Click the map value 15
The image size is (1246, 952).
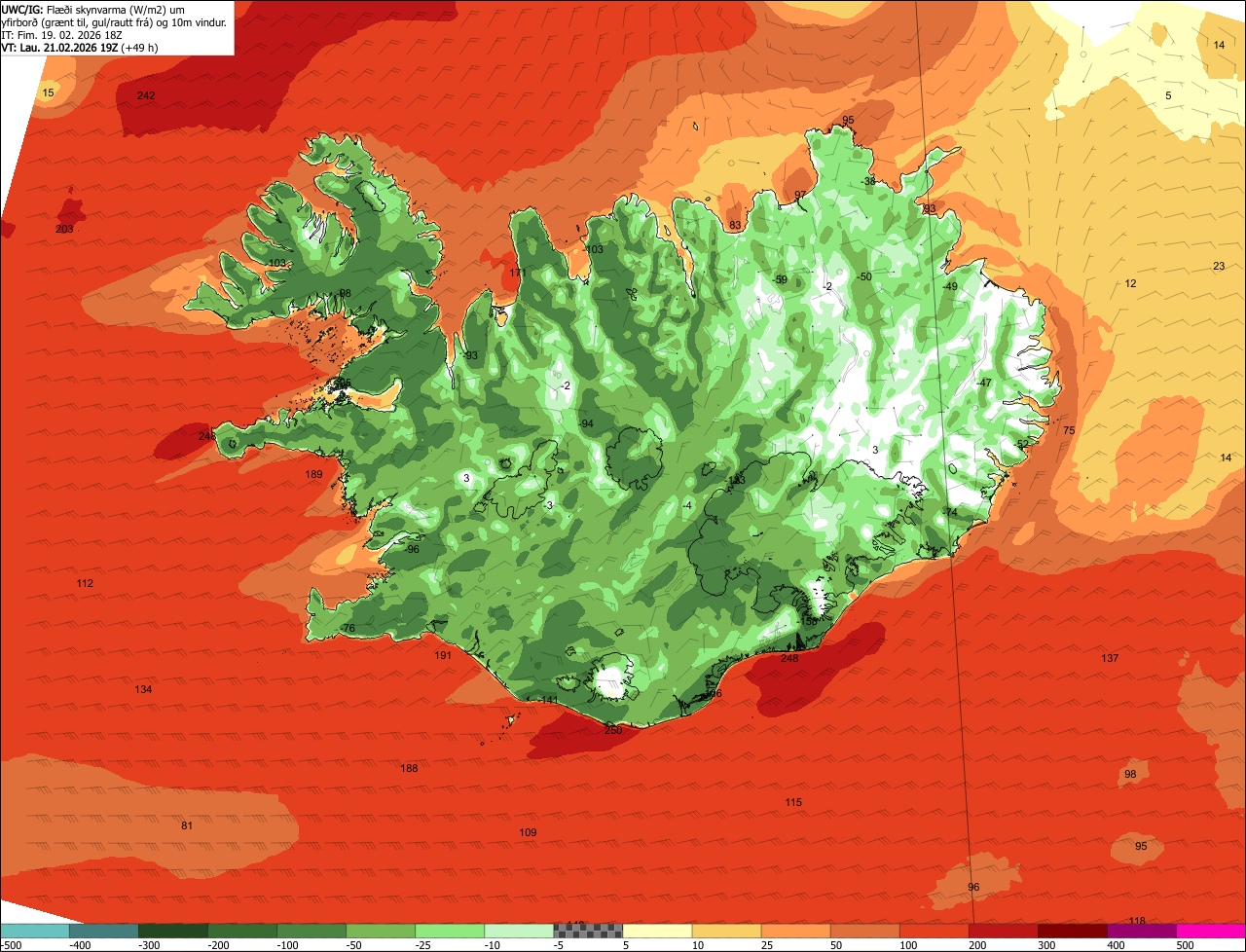[x=49, y=92]
